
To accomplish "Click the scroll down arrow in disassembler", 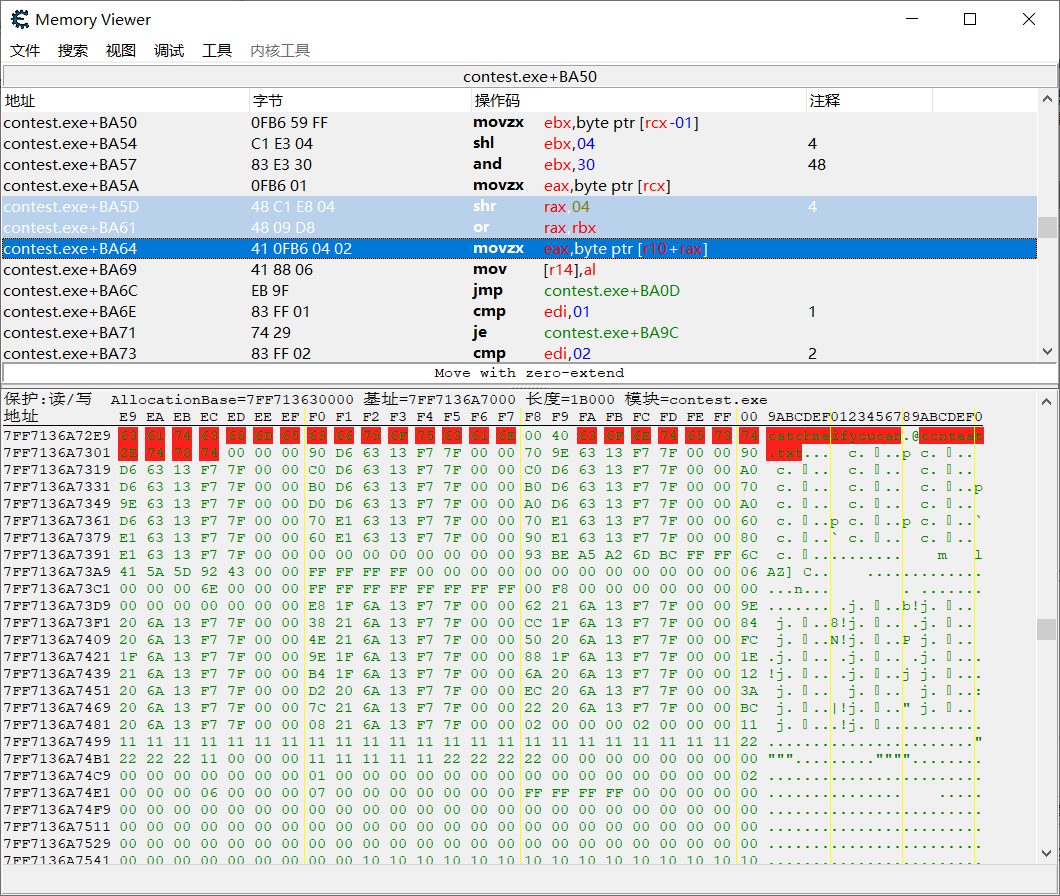I will pos(1047,352).
